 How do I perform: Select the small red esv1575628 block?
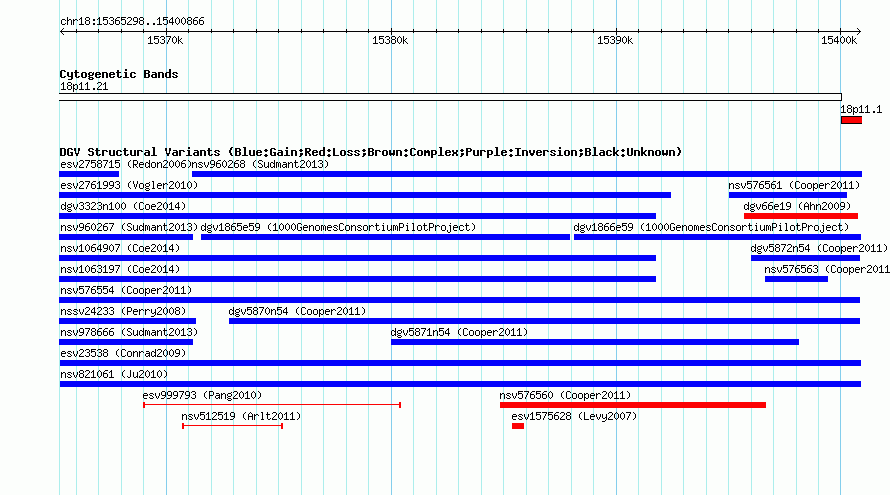pyautogui.click(x=518, y=426)
